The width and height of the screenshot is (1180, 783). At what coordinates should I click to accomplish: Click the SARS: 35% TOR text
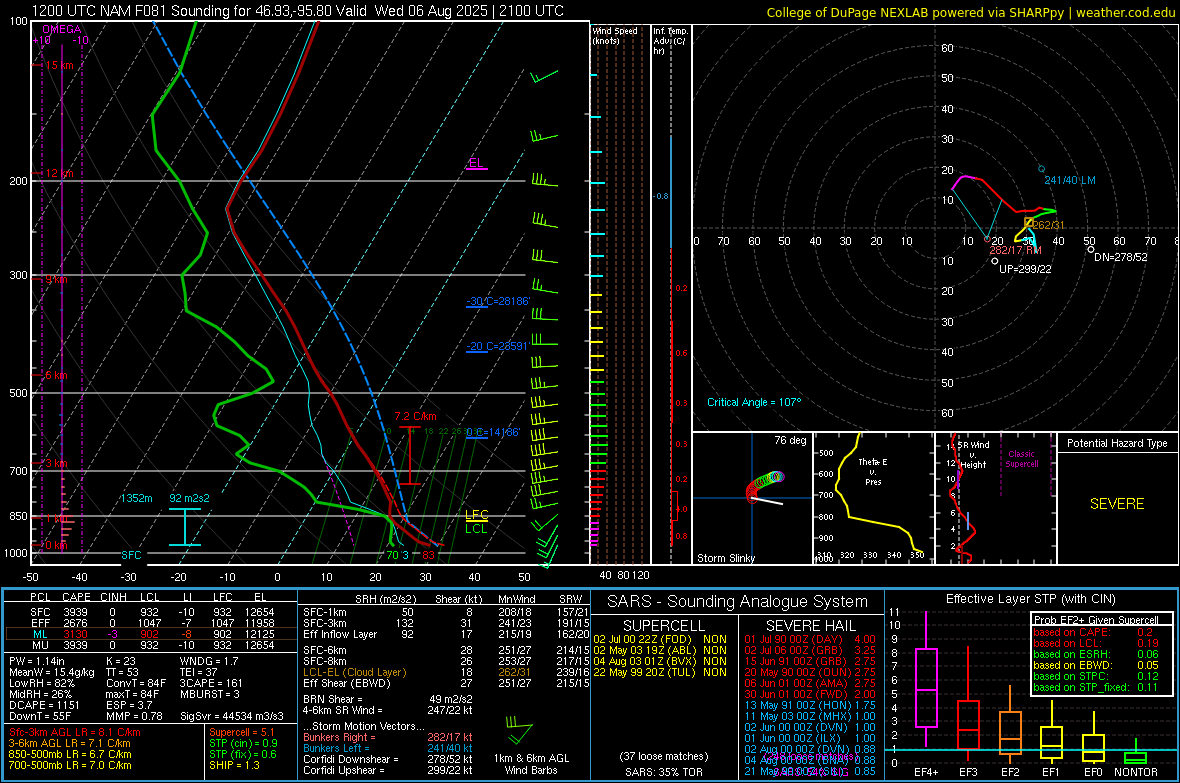coord(664,772)
